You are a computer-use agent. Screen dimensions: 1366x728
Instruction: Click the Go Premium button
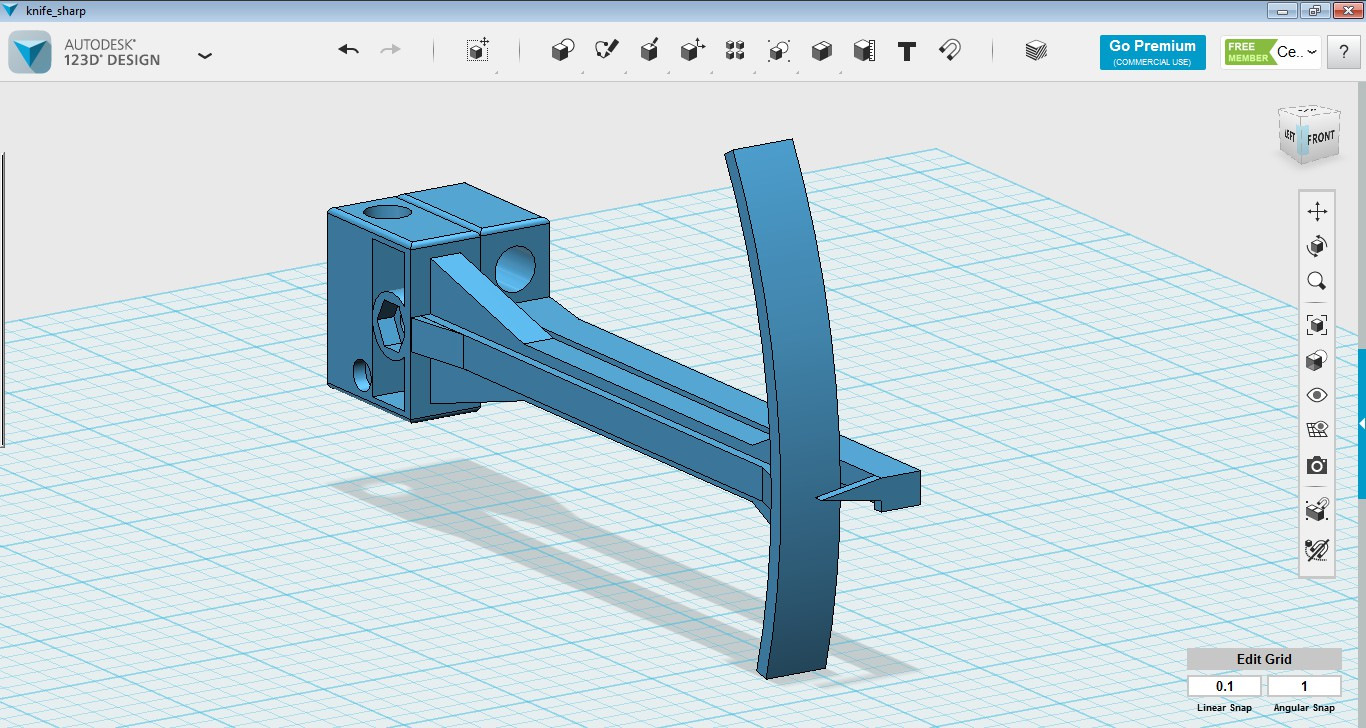[x=1152, y=52]
